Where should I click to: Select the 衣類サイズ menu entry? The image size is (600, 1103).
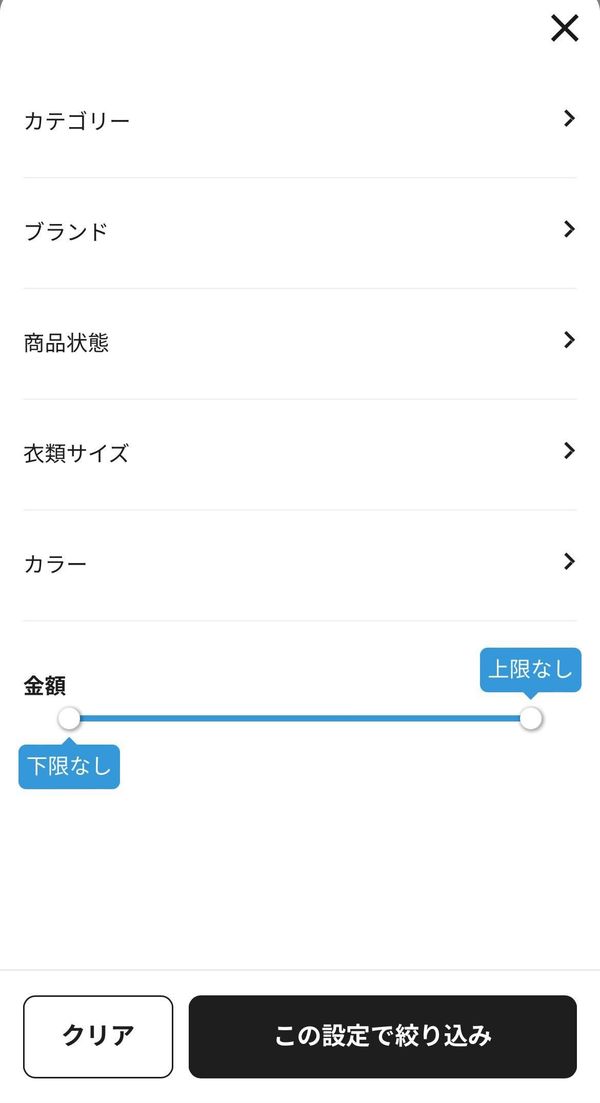point(300,454)
